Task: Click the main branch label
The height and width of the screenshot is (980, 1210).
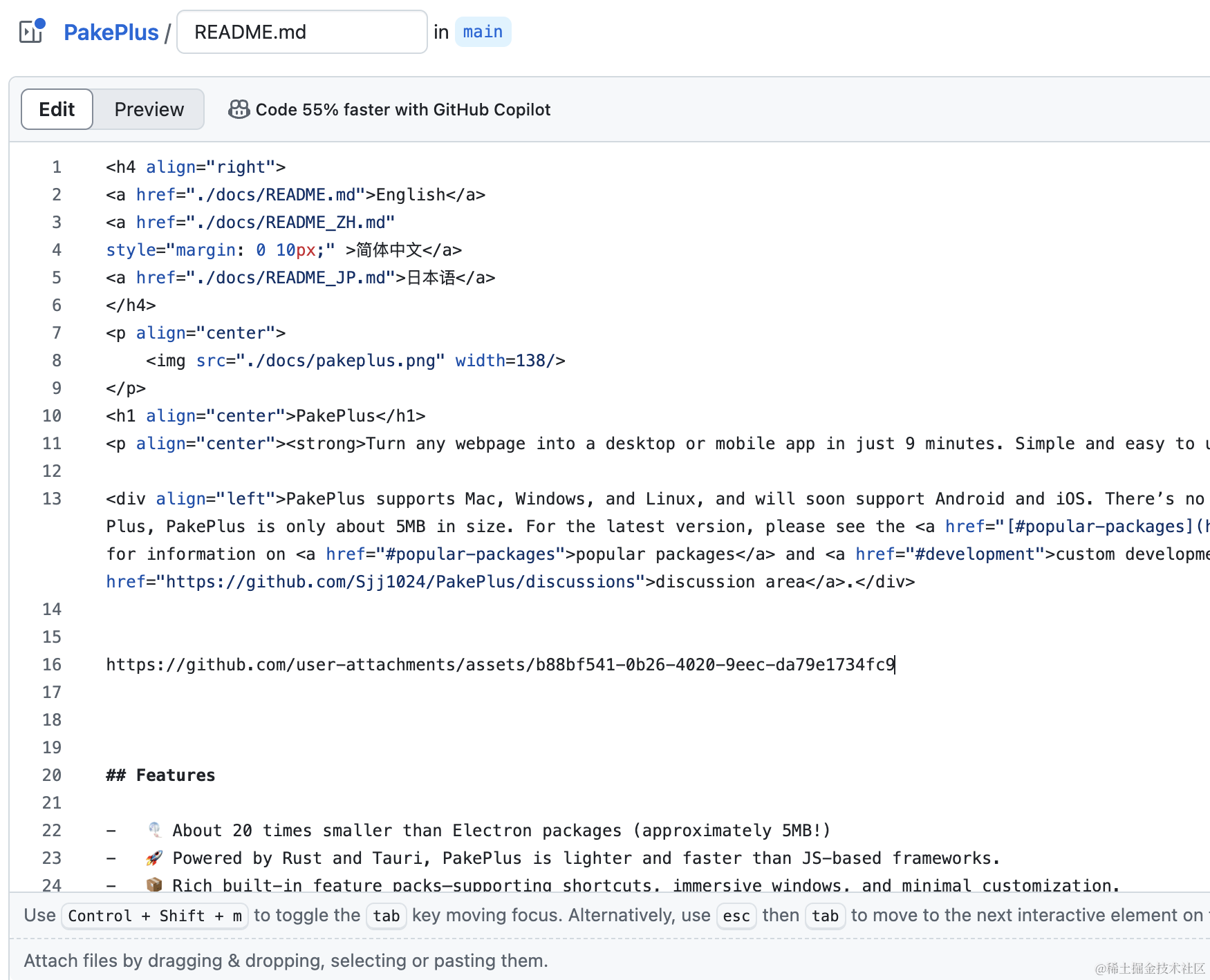Action: click(x=483, y=32)
